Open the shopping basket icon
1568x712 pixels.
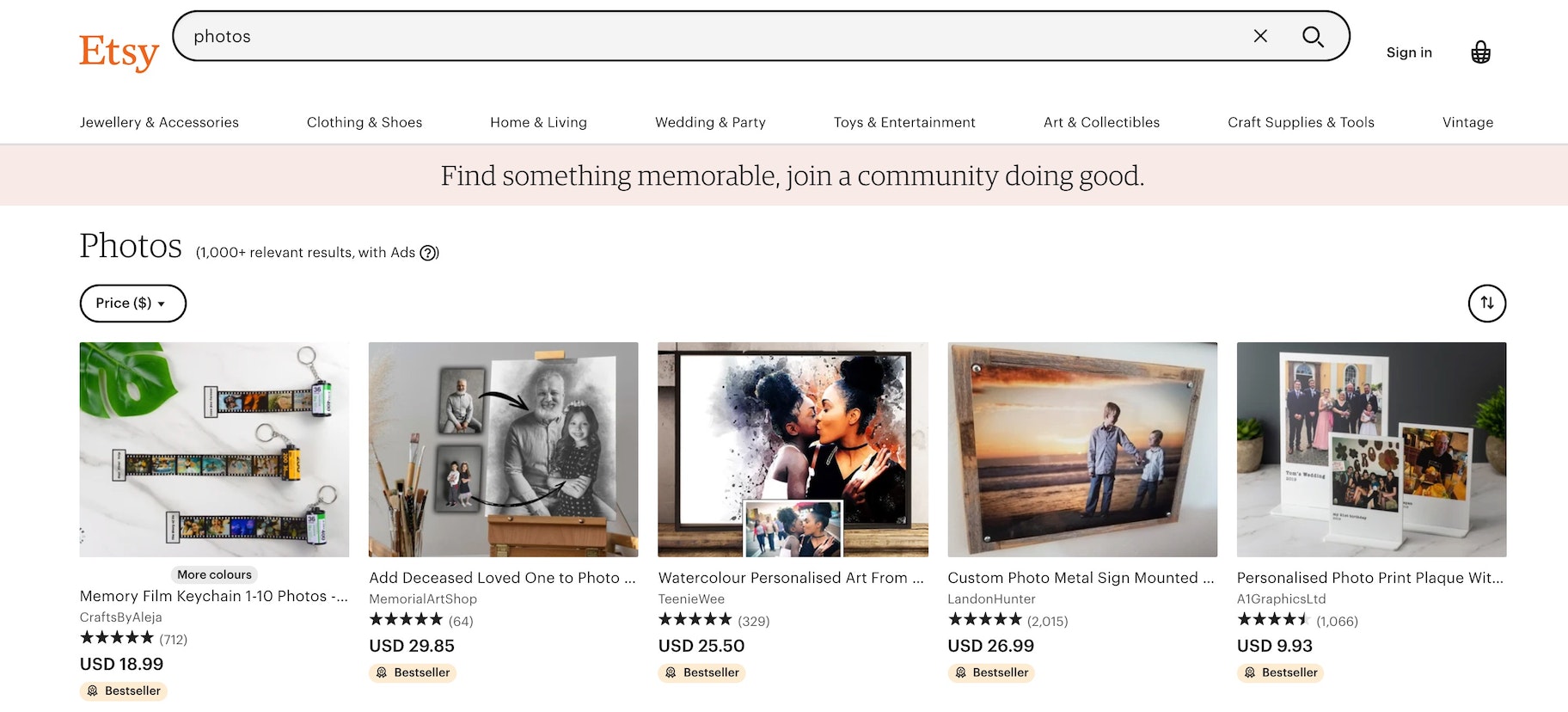tap(1480, 52)
